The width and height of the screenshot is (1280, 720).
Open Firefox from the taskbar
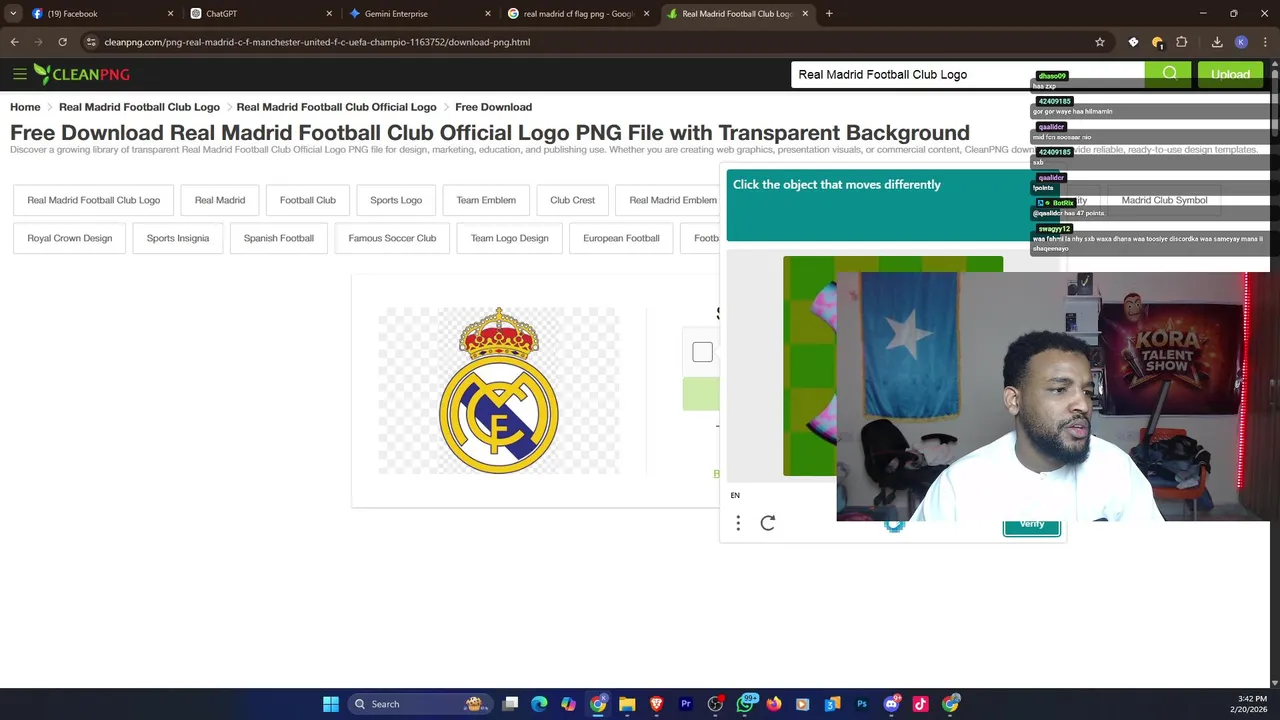774,704
